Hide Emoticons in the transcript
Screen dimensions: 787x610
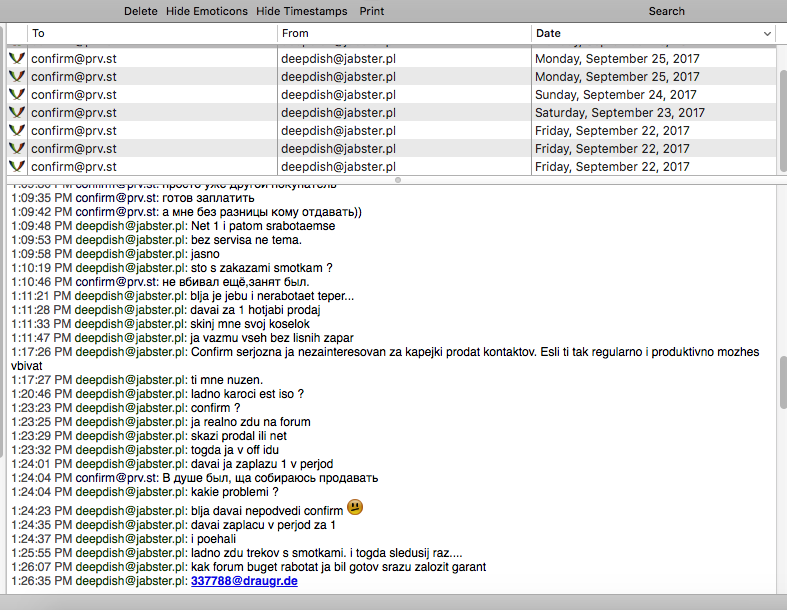click(x=207, y=11)
